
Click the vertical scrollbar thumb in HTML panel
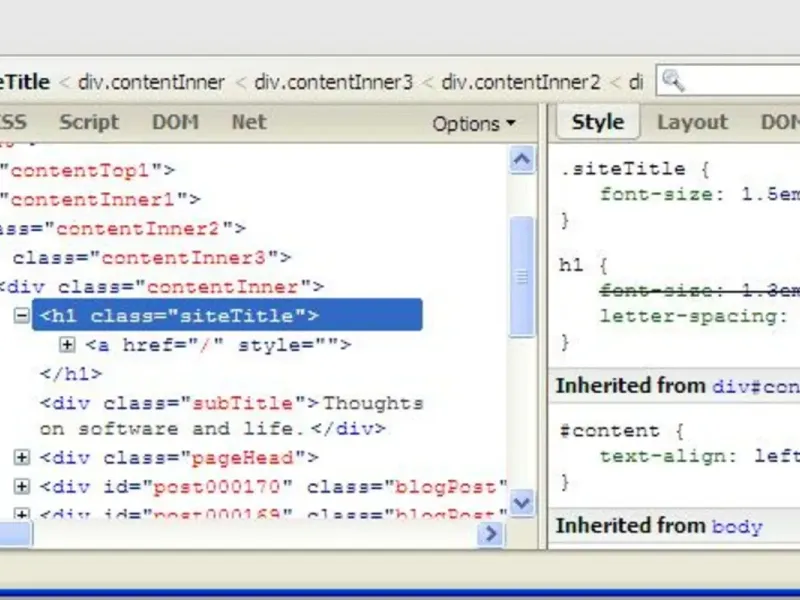pos(521,277)
